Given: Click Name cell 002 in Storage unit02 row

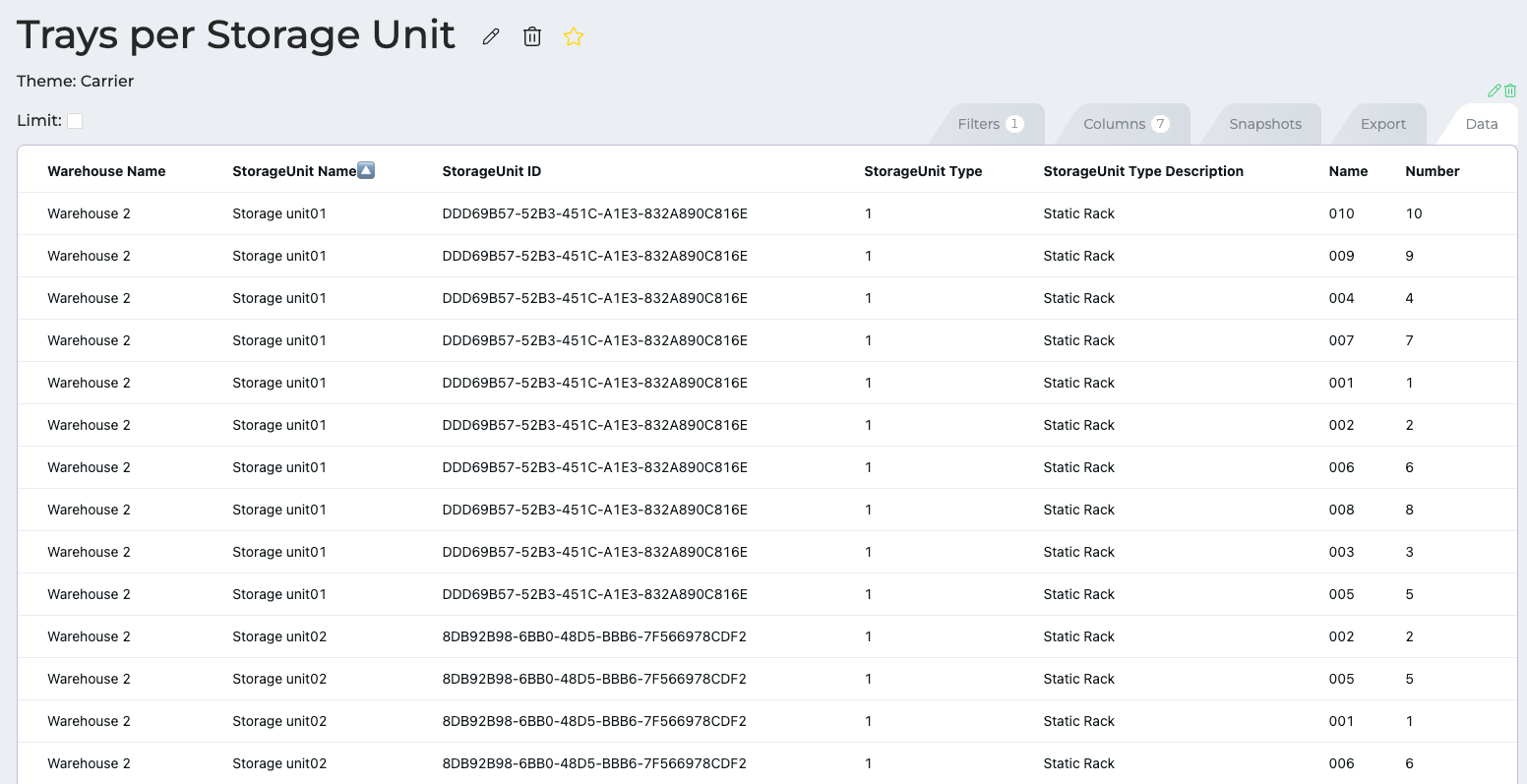Looking at the screenshot, I should click(x=1341, y=636).
